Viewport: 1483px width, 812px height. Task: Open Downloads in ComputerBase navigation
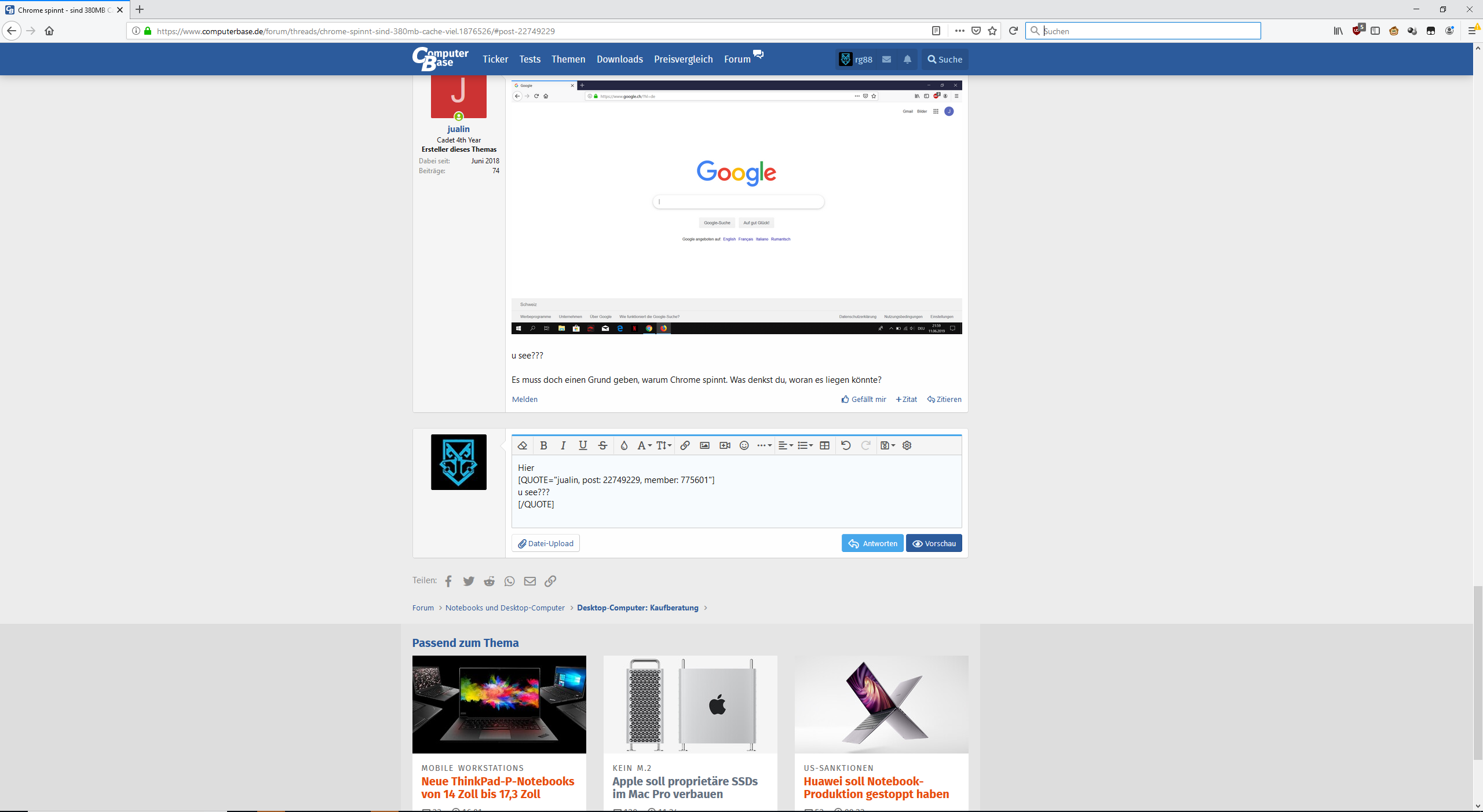[x=620, y=59]
